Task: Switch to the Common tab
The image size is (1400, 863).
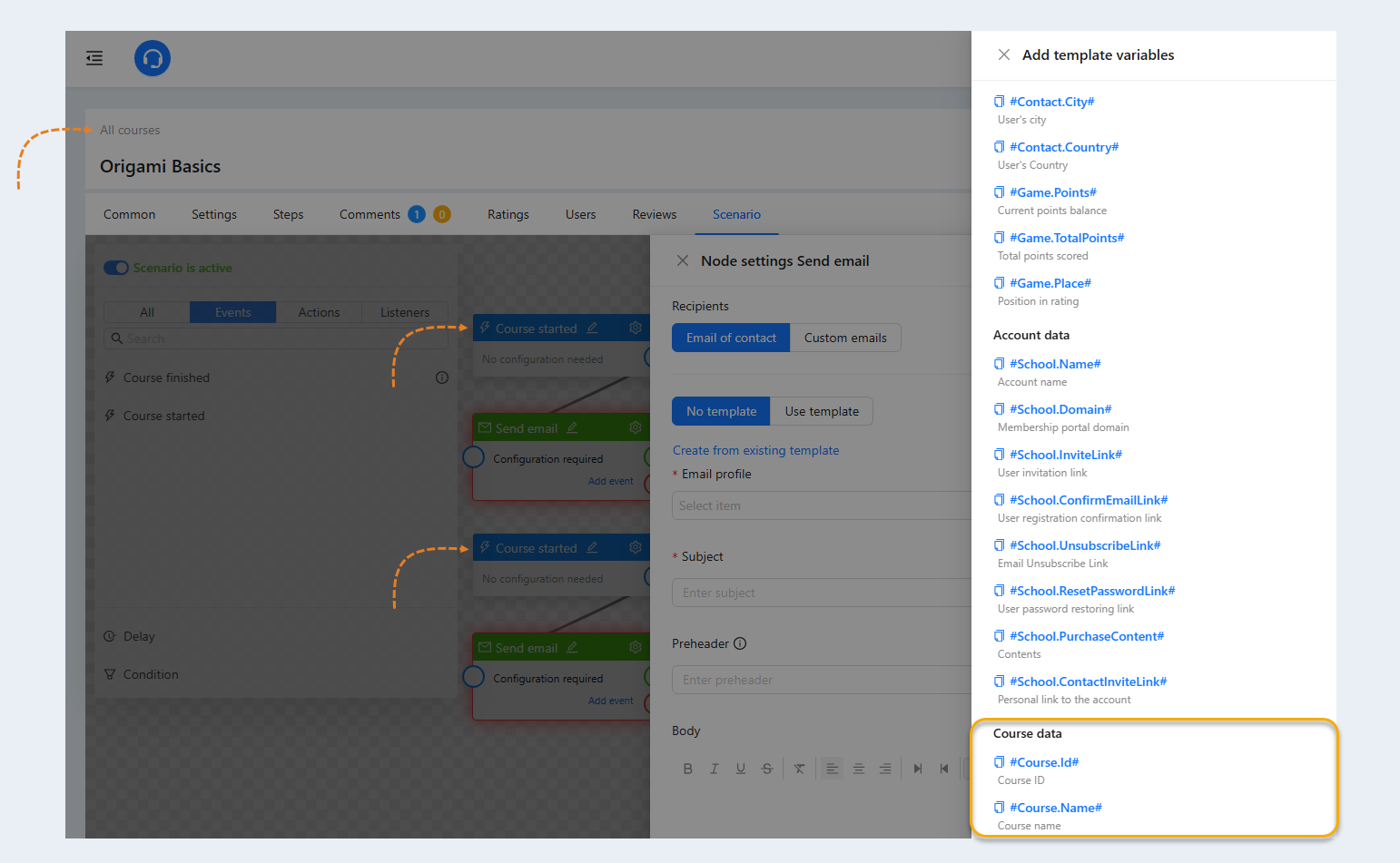Action: [129, 214]
